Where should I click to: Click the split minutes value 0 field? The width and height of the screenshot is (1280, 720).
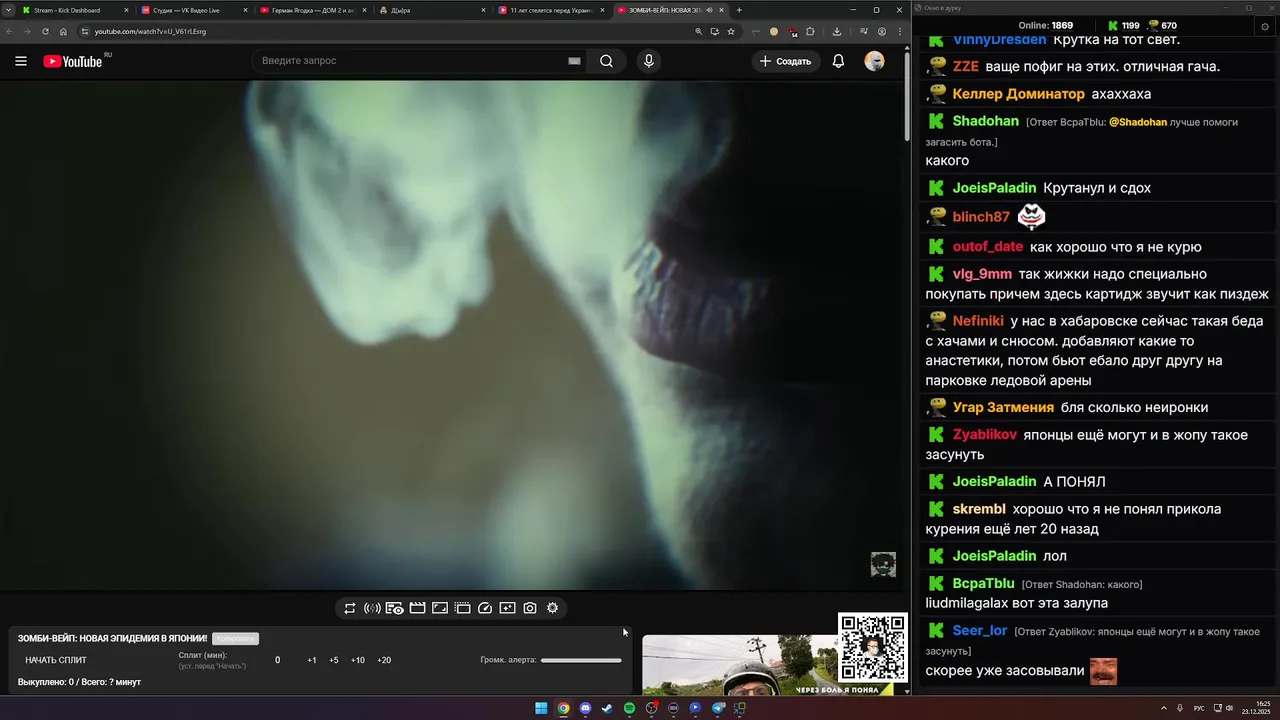coord(278,660)
